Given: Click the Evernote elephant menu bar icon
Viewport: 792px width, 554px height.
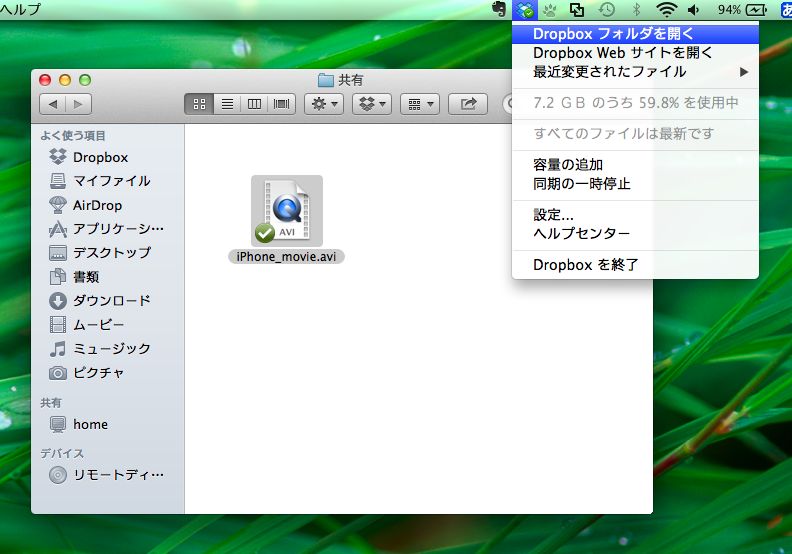Looking at the screenshot, I should click(499, 10).
